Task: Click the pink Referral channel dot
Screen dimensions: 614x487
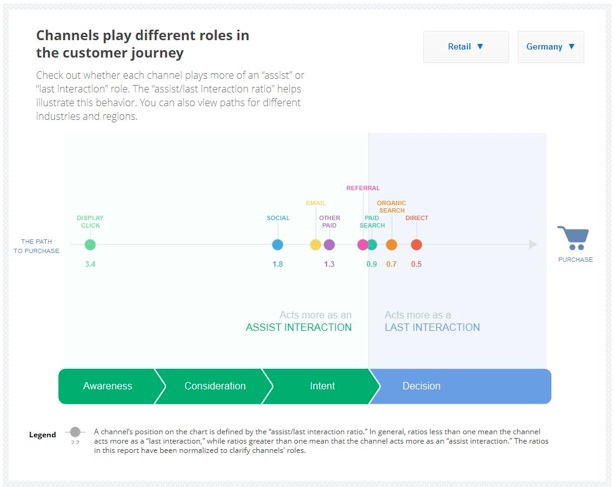Action: 362,244
